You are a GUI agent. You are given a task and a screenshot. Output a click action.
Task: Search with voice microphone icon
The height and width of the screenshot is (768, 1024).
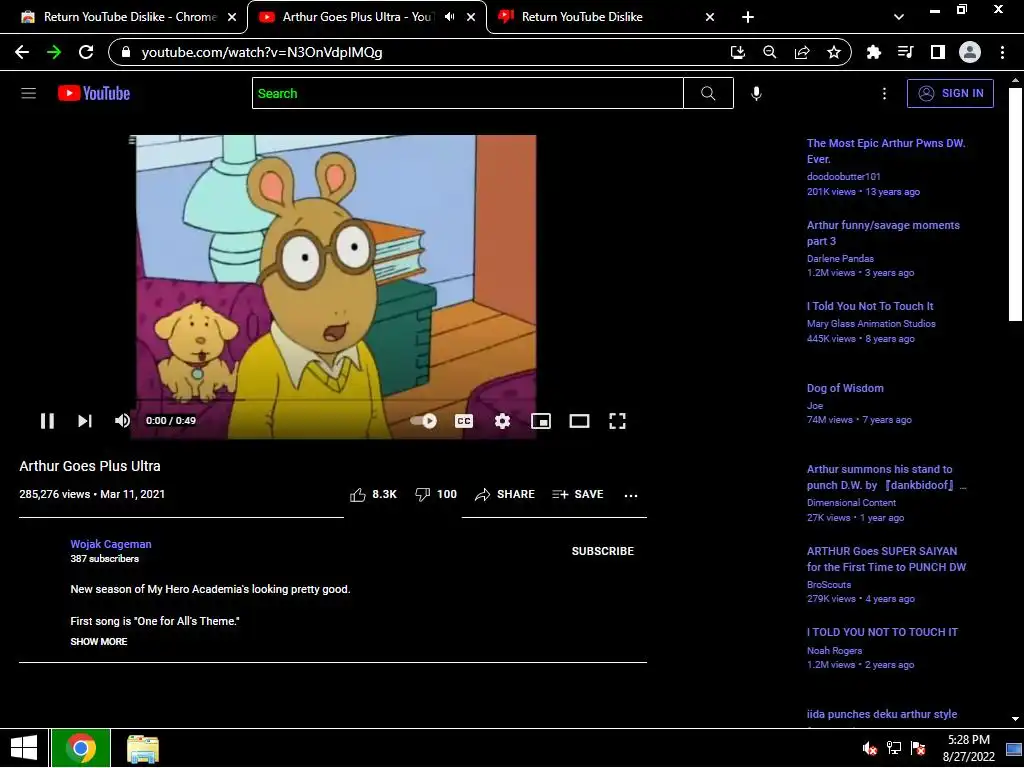756,93
